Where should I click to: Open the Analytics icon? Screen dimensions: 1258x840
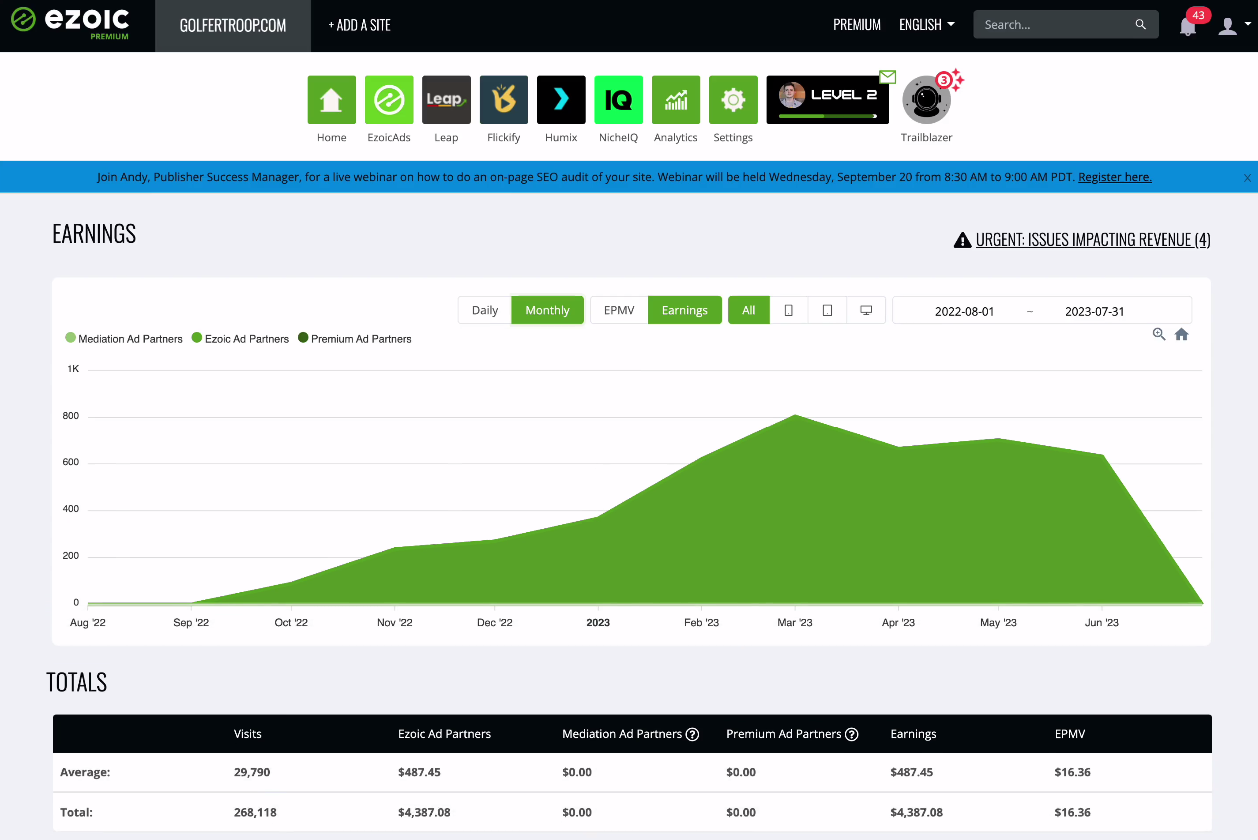point(676,100)
